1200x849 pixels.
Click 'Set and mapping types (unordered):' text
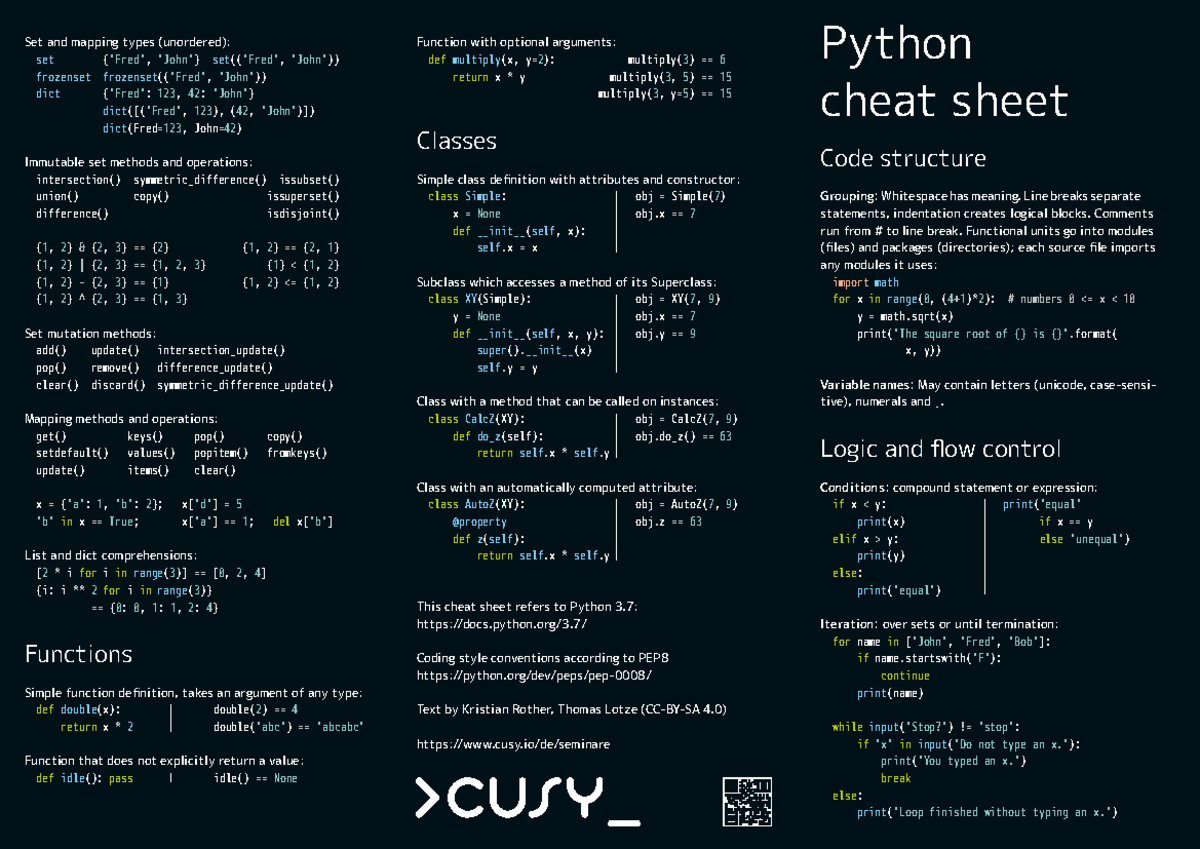(127, 42)
